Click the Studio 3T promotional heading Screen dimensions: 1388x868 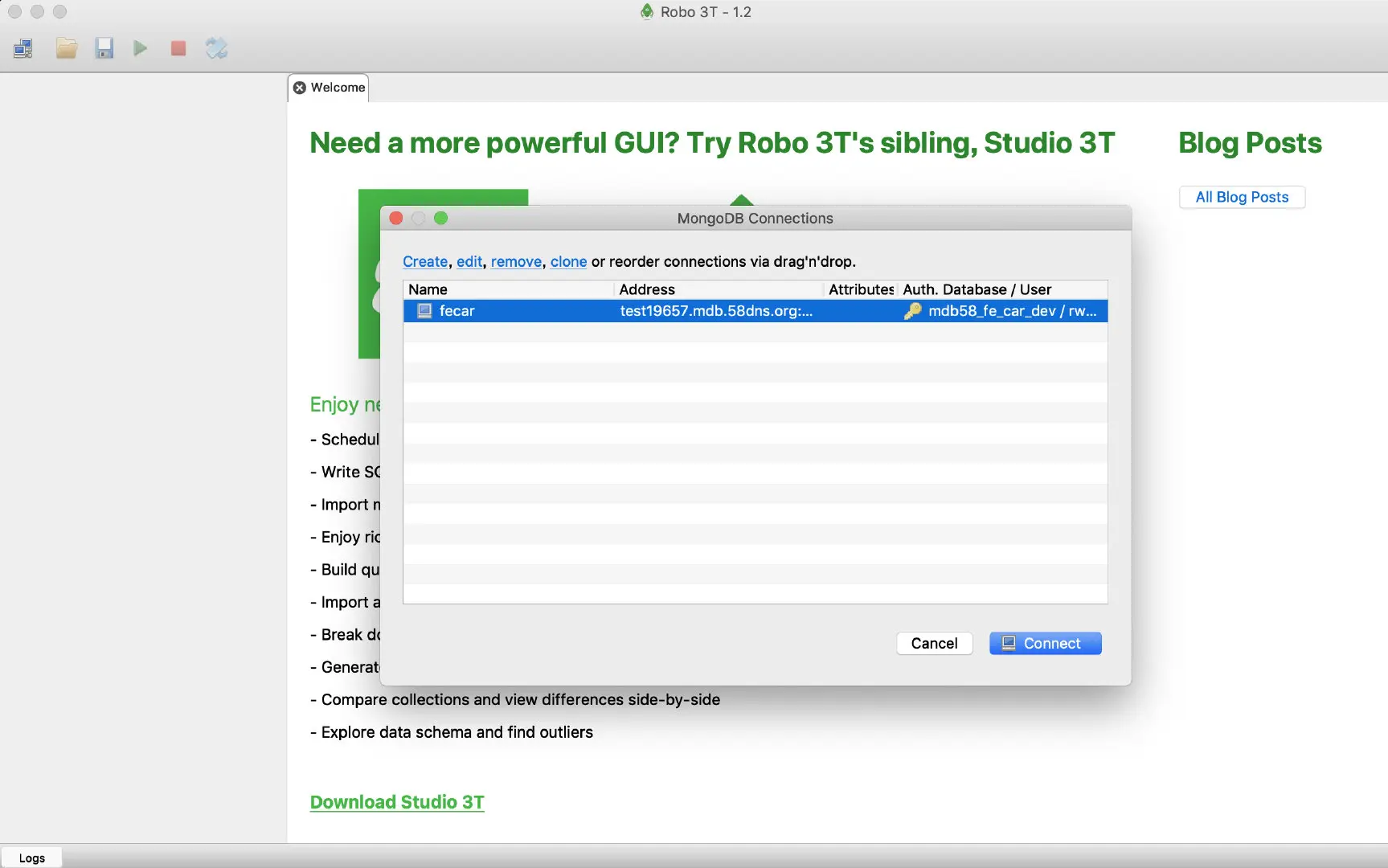pyautogui.click(x=712, y=142)
